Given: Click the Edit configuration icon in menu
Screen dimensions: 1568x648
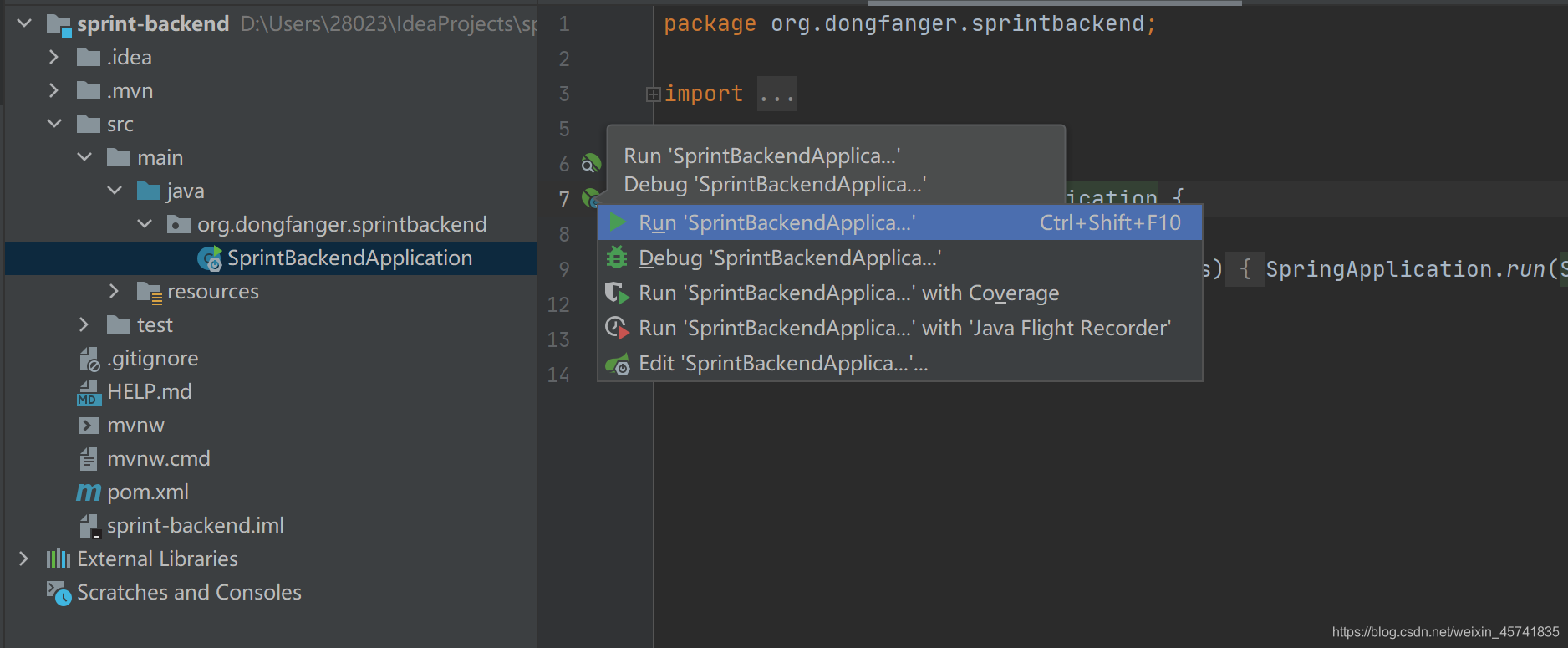Looking at the screenshot, I should point(617,364).
